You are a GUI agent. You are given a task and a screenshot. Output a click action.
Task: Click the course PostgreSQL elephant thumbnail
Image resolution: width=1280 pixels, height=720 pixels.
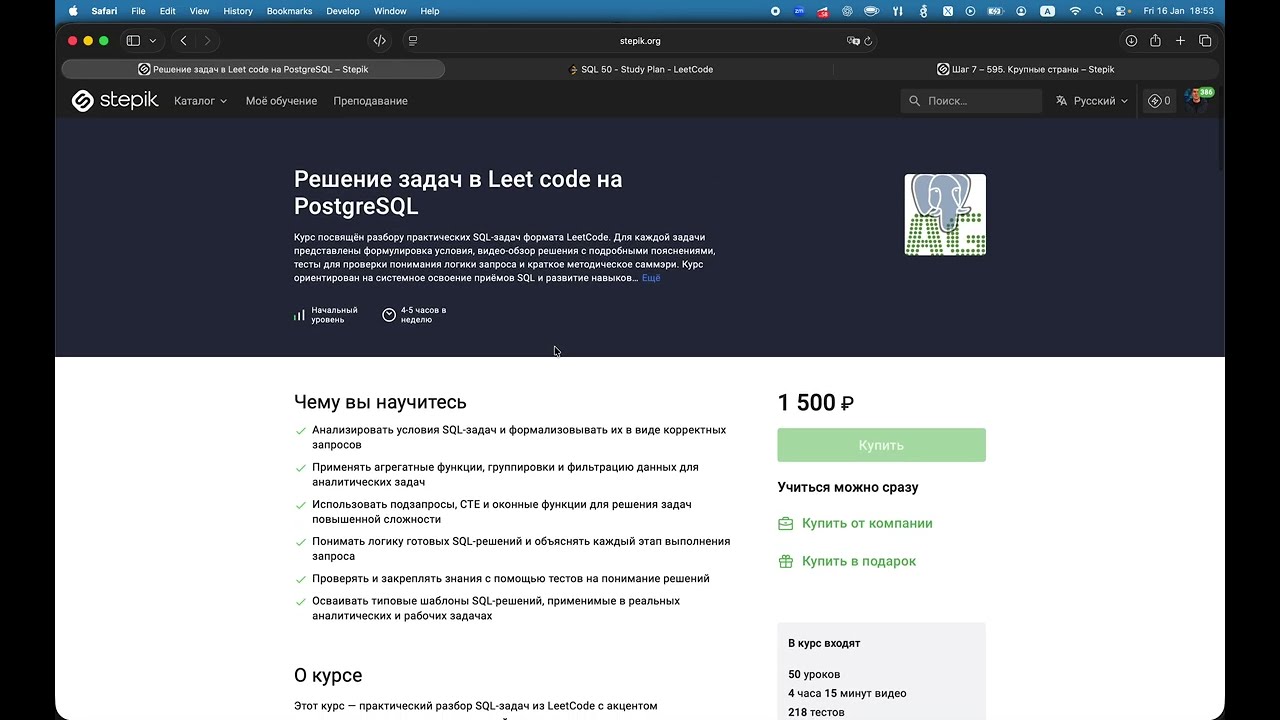tap(945, 214)
